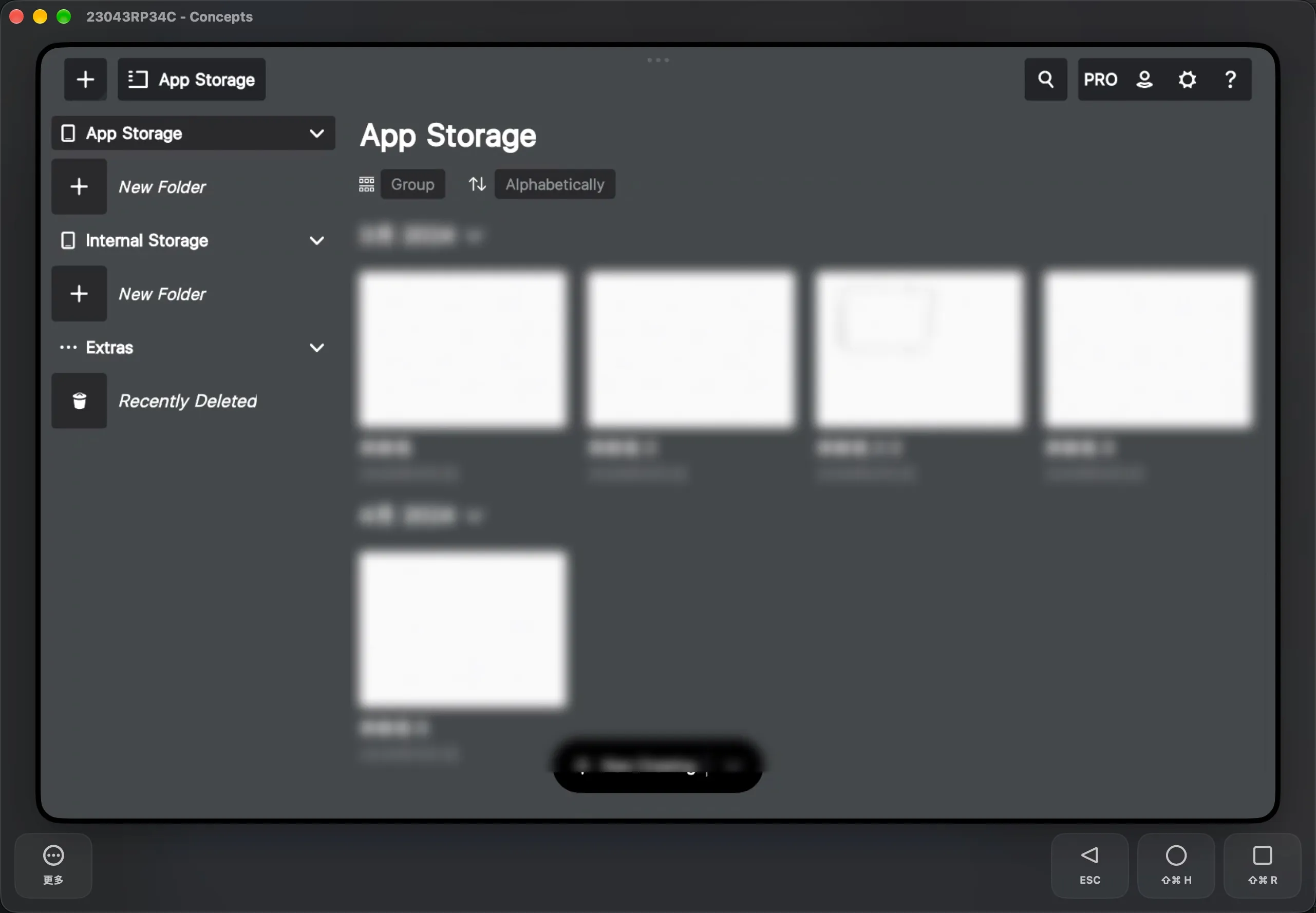Open the help question mark icon
Screen dimensions: 1316x913
click(x=1230, y=80)
